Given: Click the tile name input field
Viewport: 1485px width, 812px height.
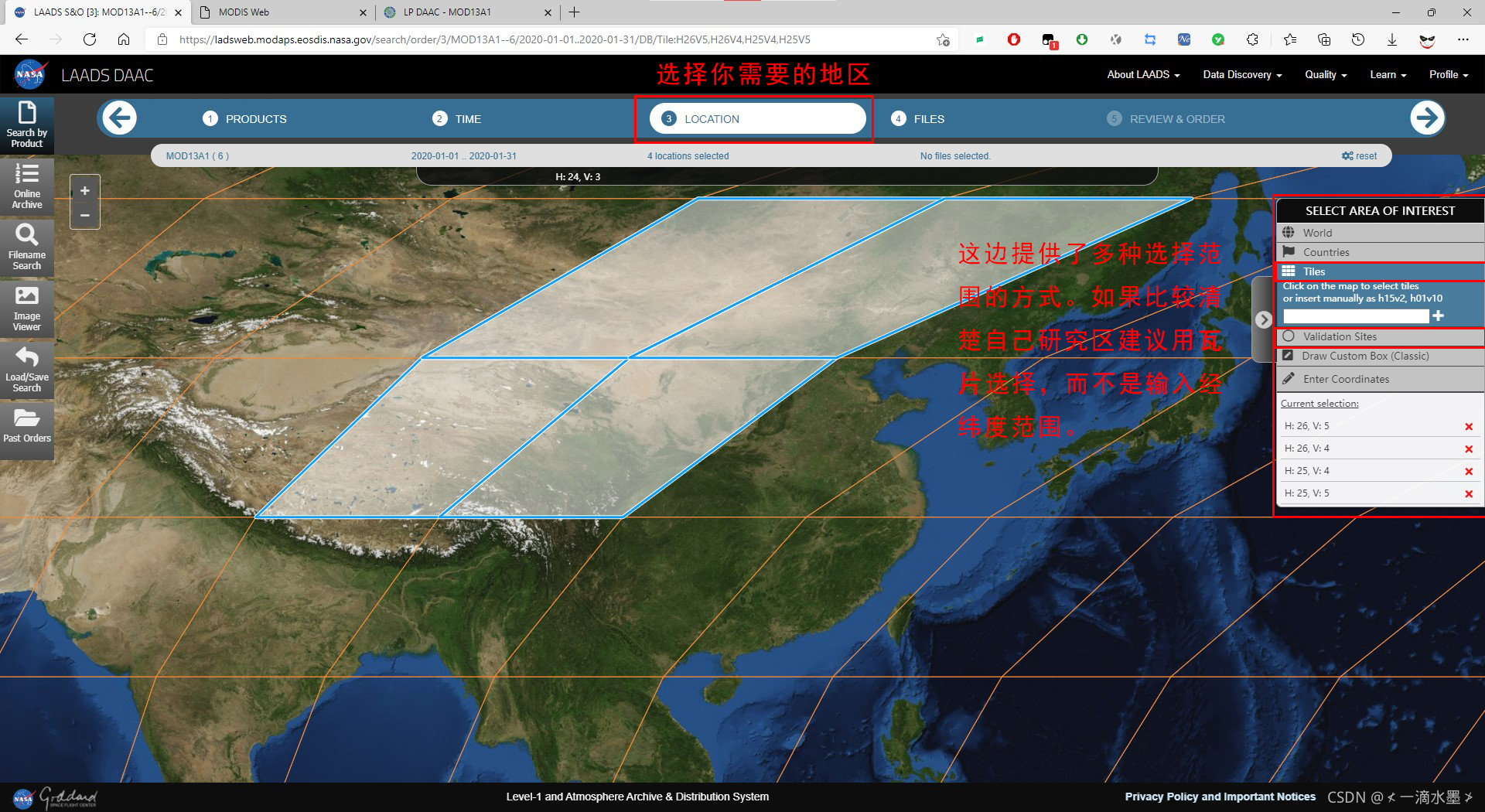Looking at the screenshot, I should pos(1355,316).
